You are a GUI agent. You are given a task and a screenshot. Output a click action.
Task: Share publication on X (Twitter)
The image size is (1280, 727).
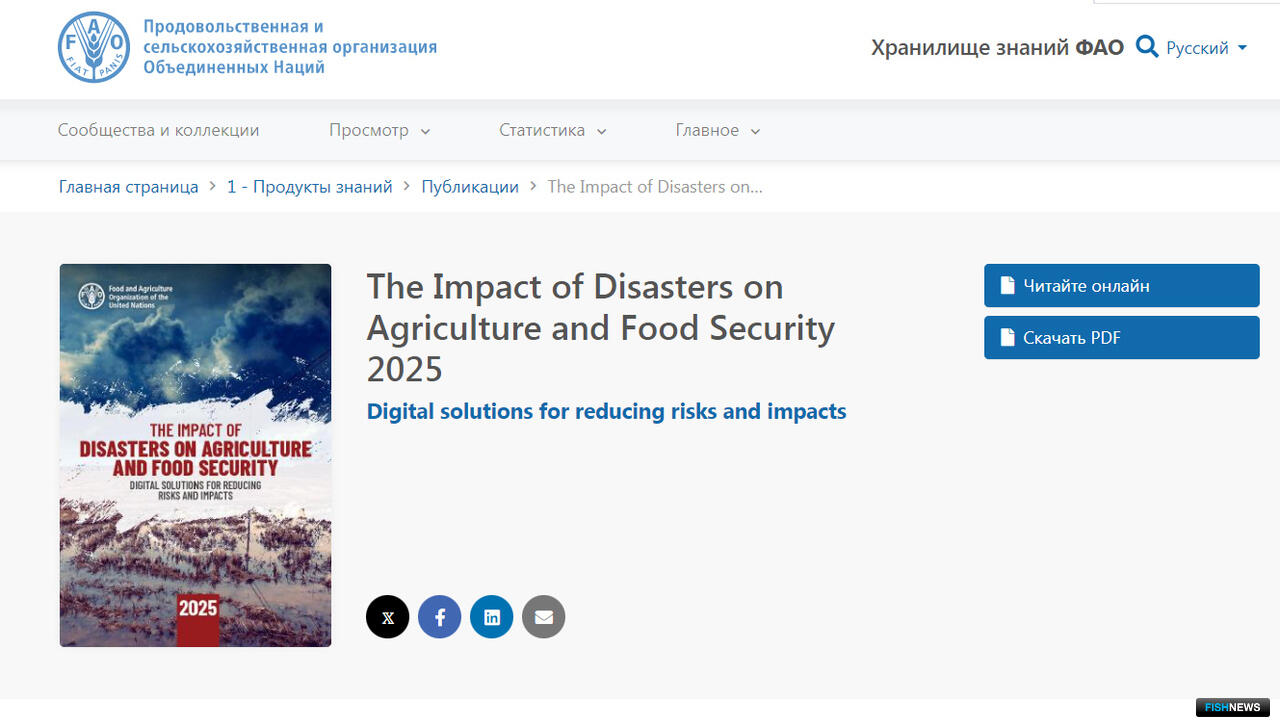388,617
